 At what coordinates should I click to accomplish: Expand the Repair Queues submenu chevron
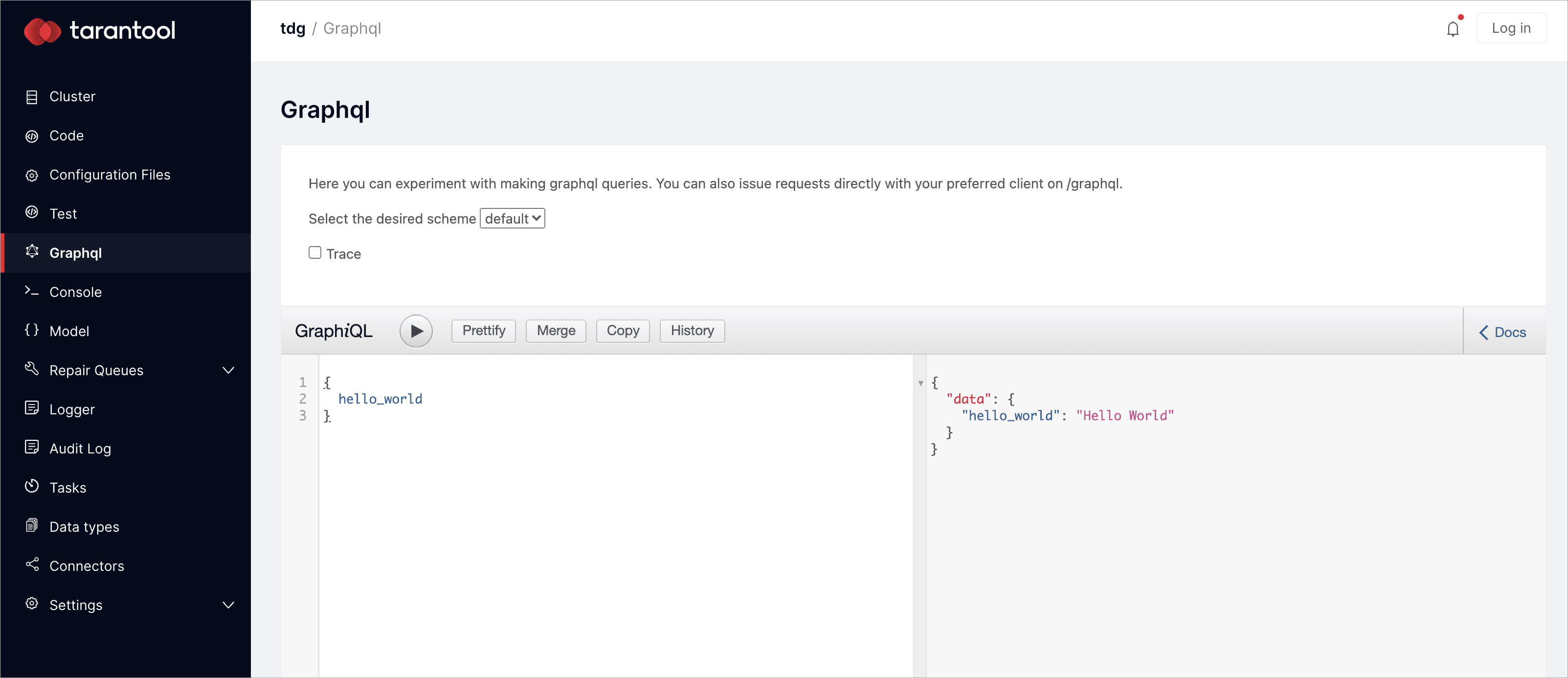228,370
